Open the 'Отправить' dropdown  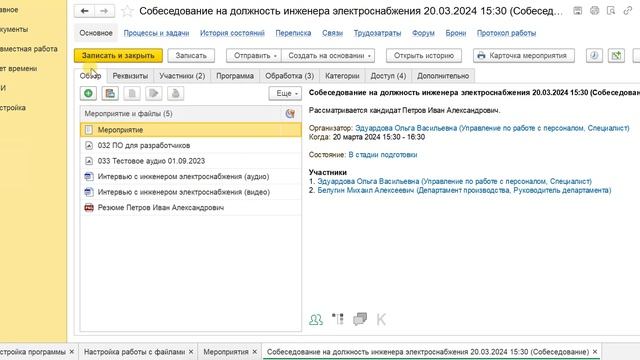[x=254, y=56]
